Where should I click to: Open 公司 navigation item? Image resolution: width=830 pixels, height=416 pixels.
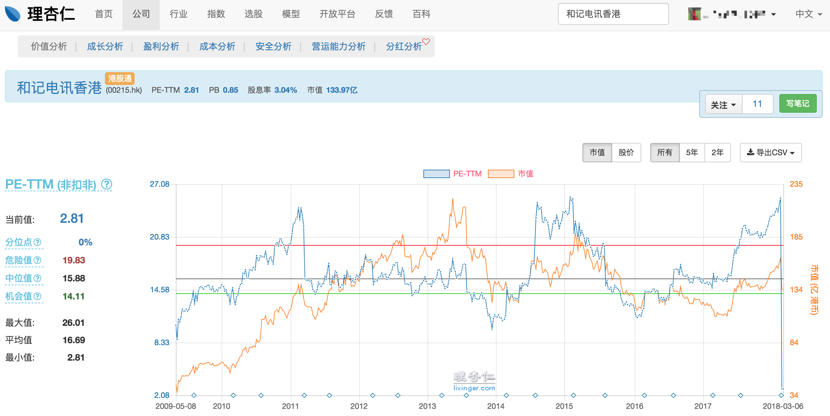click(141, 14)
